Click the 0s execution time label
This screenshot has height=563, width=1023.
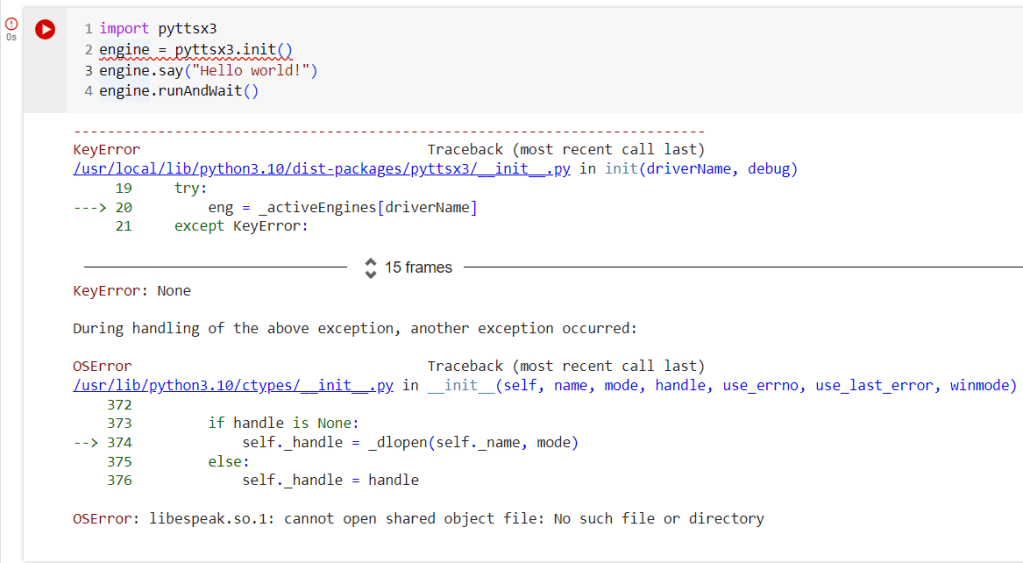coord(12,38)
